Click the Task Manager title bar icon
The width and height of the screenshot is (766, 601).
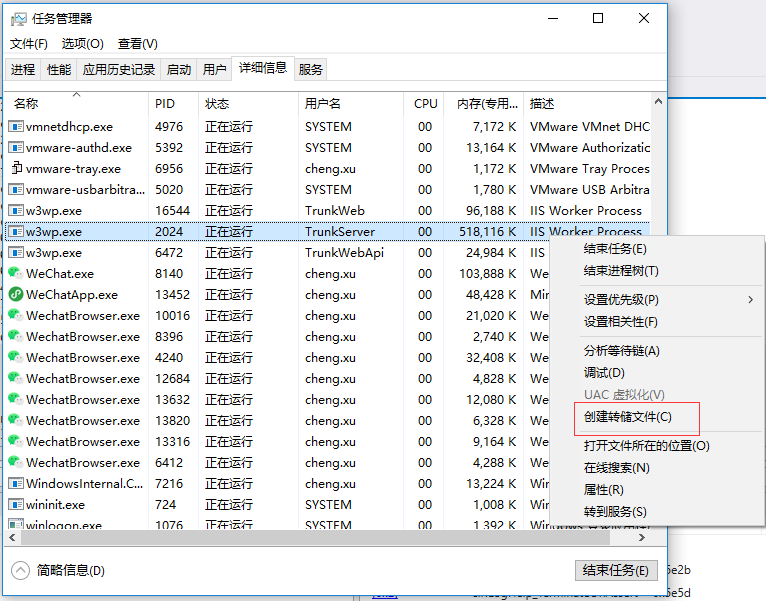click(19, 19)
